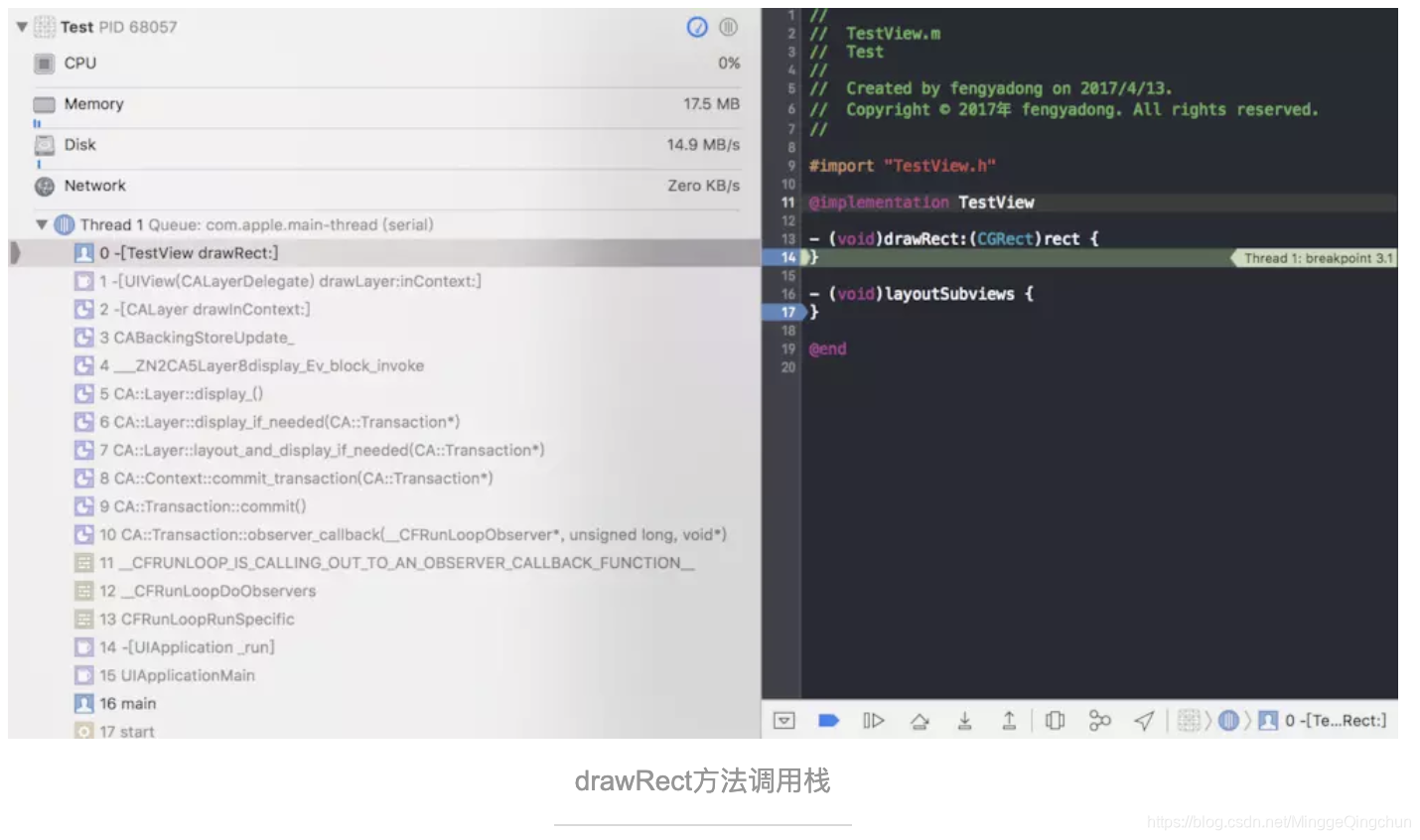Open the Disk gauge report
Screen dimensions: 1420x840
point(385,145)
